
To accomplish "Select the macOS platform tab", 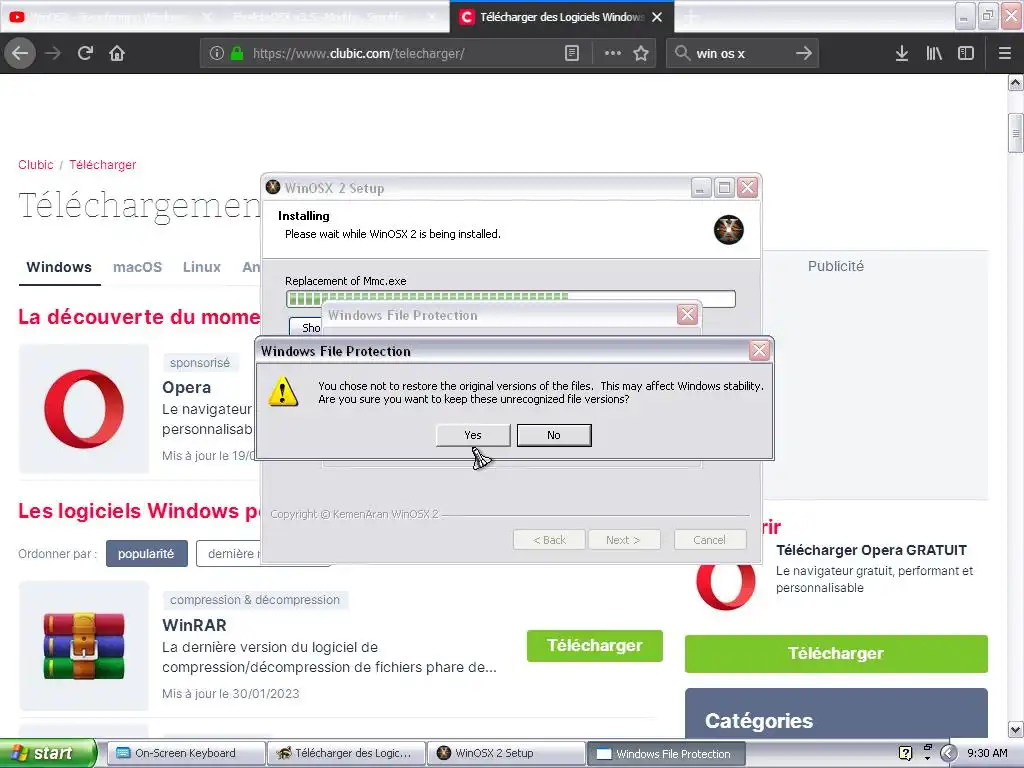I will coord(137,267).
